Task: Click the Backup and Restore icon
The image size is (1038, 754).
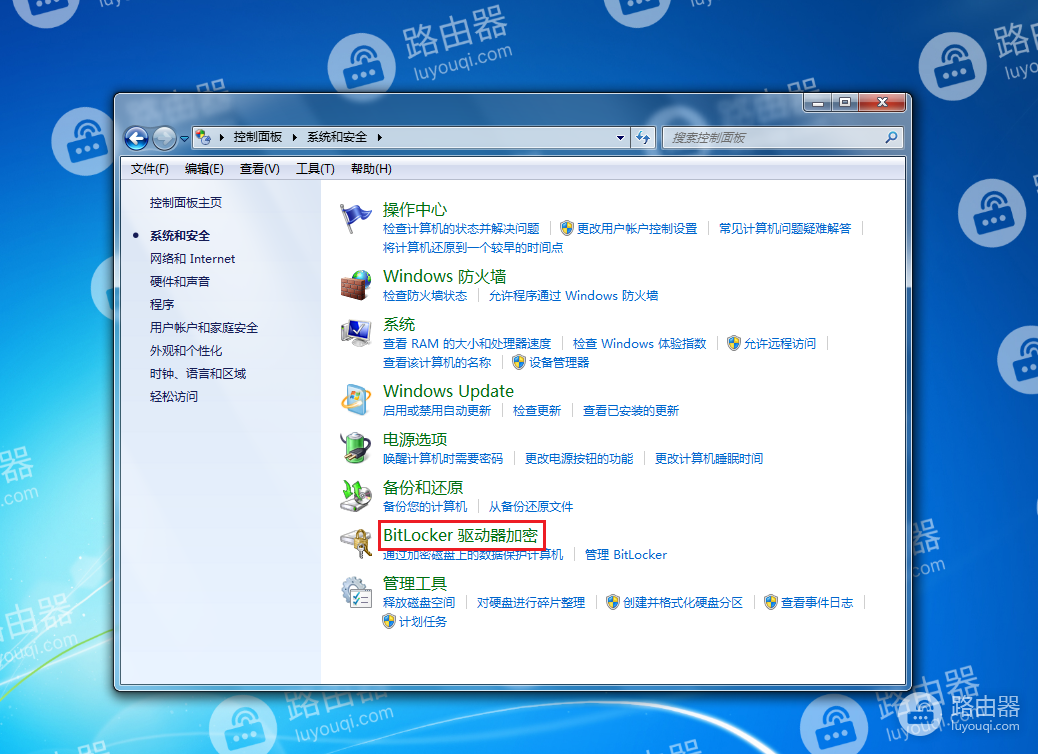Action: click(356, 496)
